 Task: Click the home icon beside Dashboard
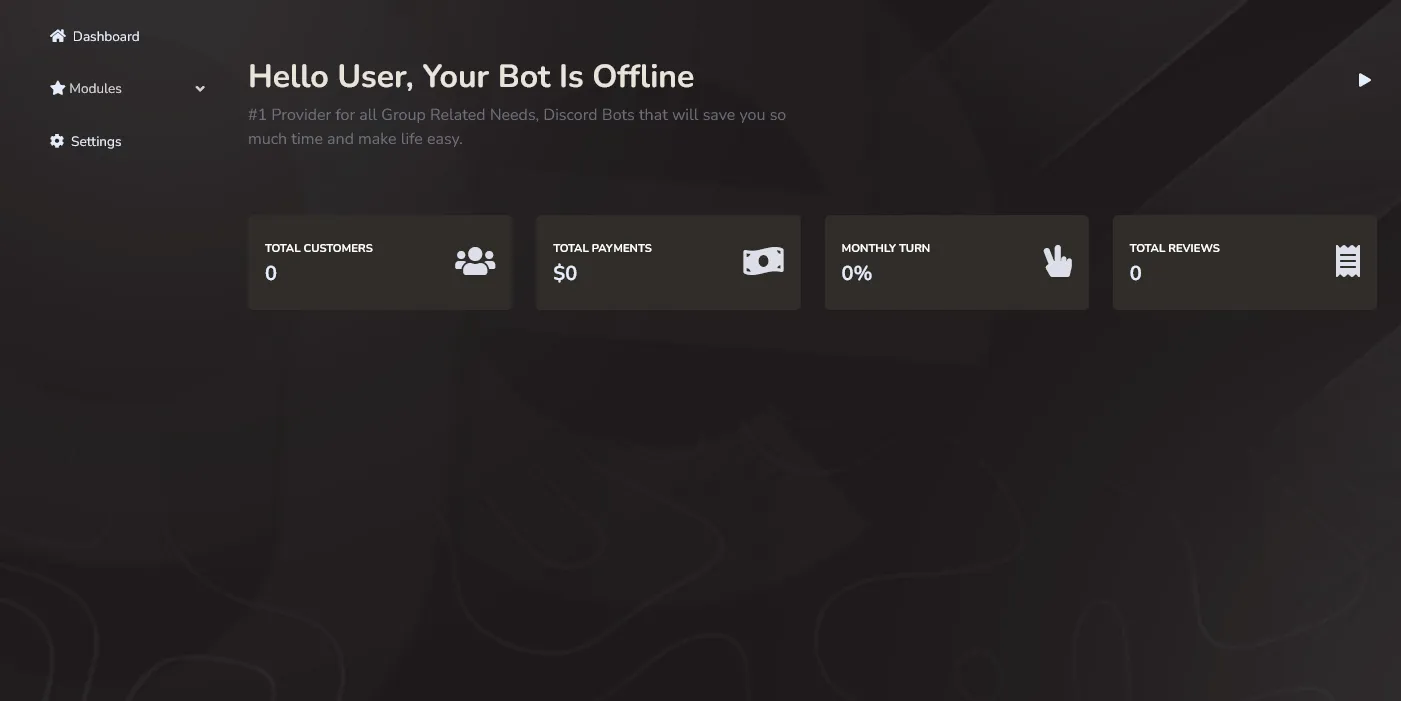click(x=58, y=36)
